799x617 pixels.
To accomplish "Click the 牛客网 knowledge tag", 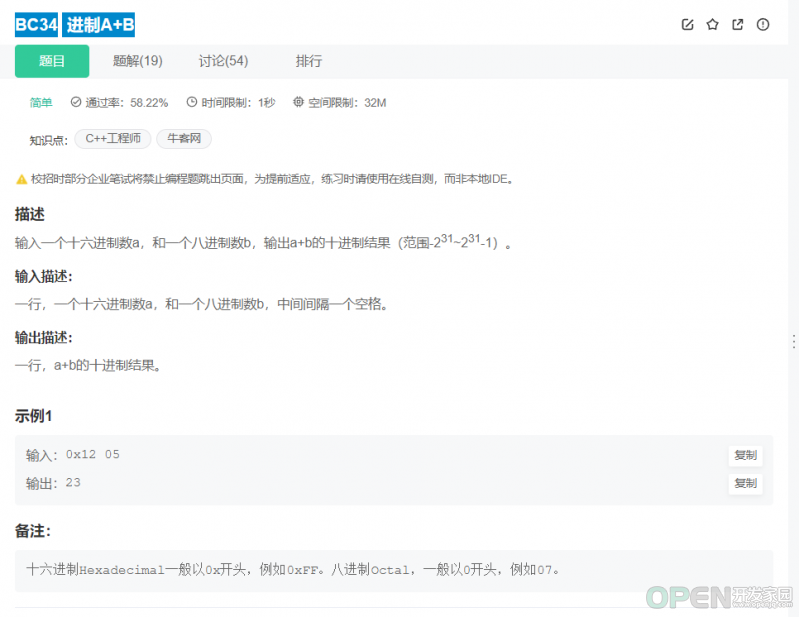I will pyautogui.click(x=184, y=139).
